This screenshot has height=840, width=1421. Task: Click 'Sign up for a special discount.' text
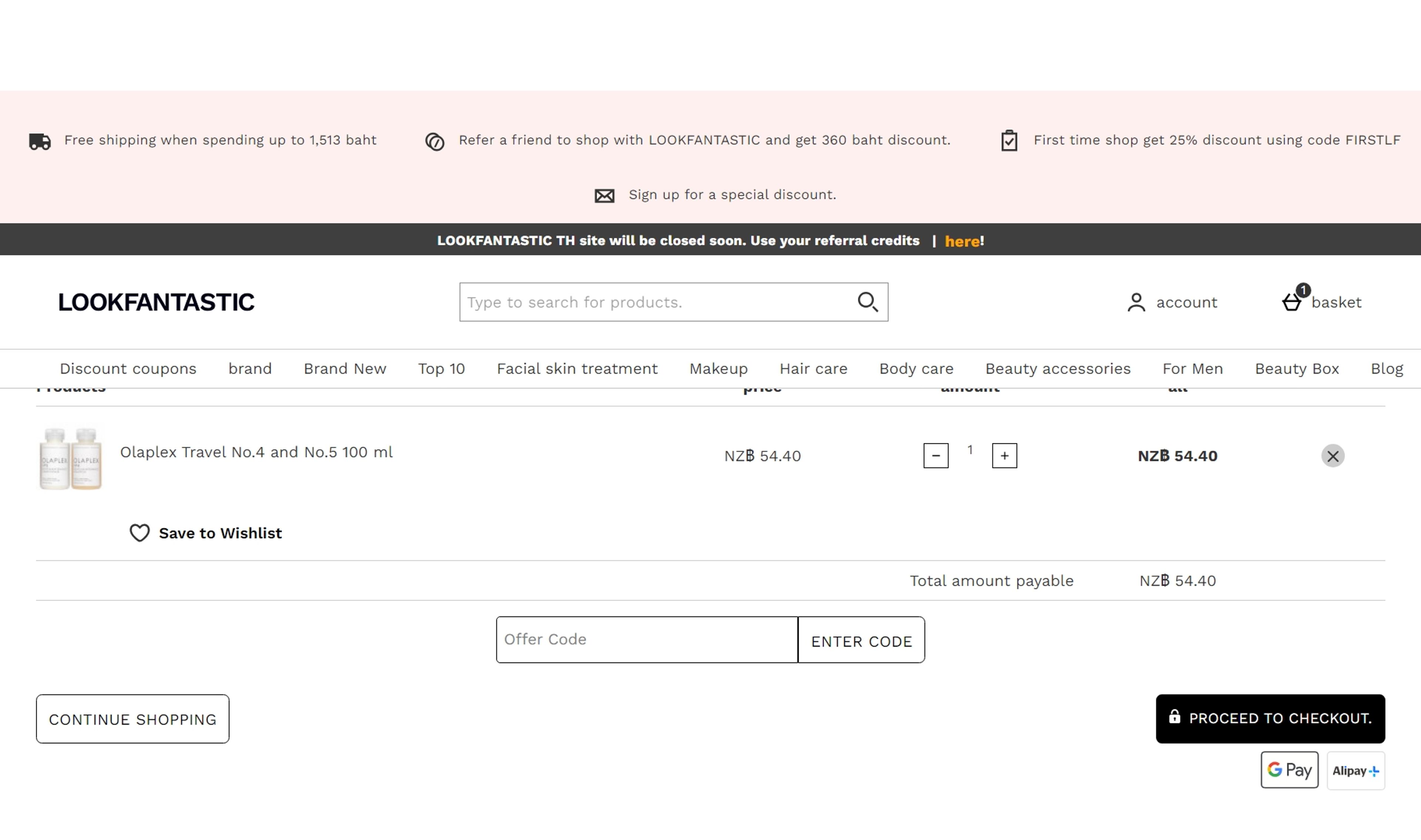pos(732,195)
